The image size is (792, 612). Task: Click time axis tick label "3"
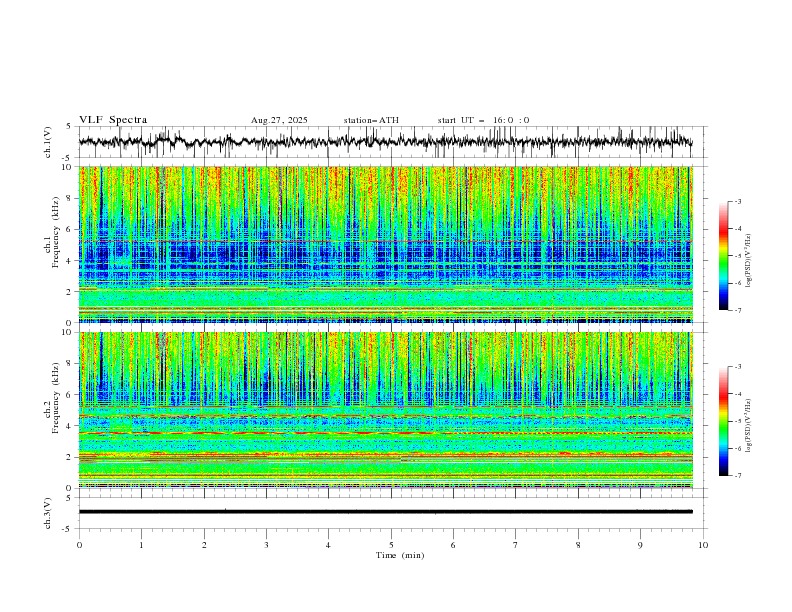coord(266,545)
